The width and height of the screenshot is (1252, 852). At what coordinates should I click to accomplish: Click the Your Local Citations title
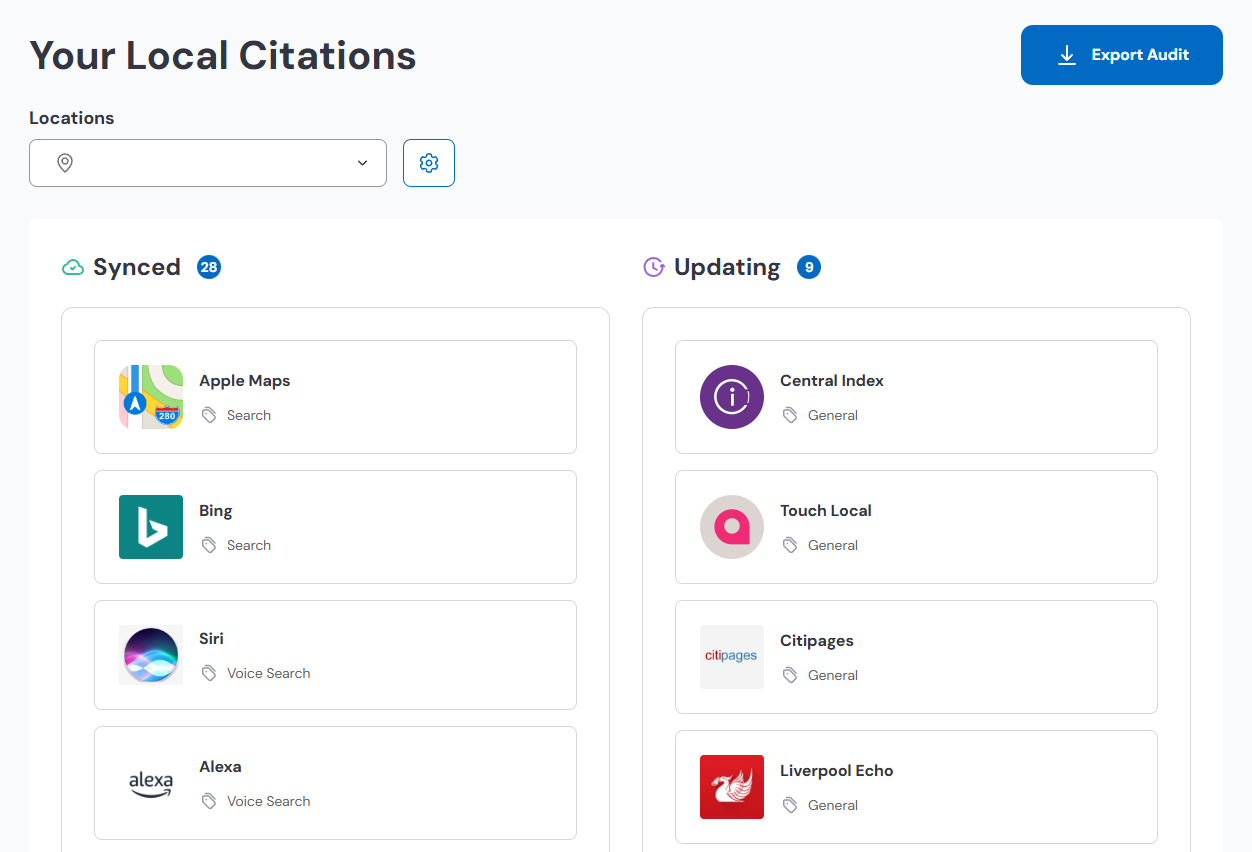tap(223, 55)
